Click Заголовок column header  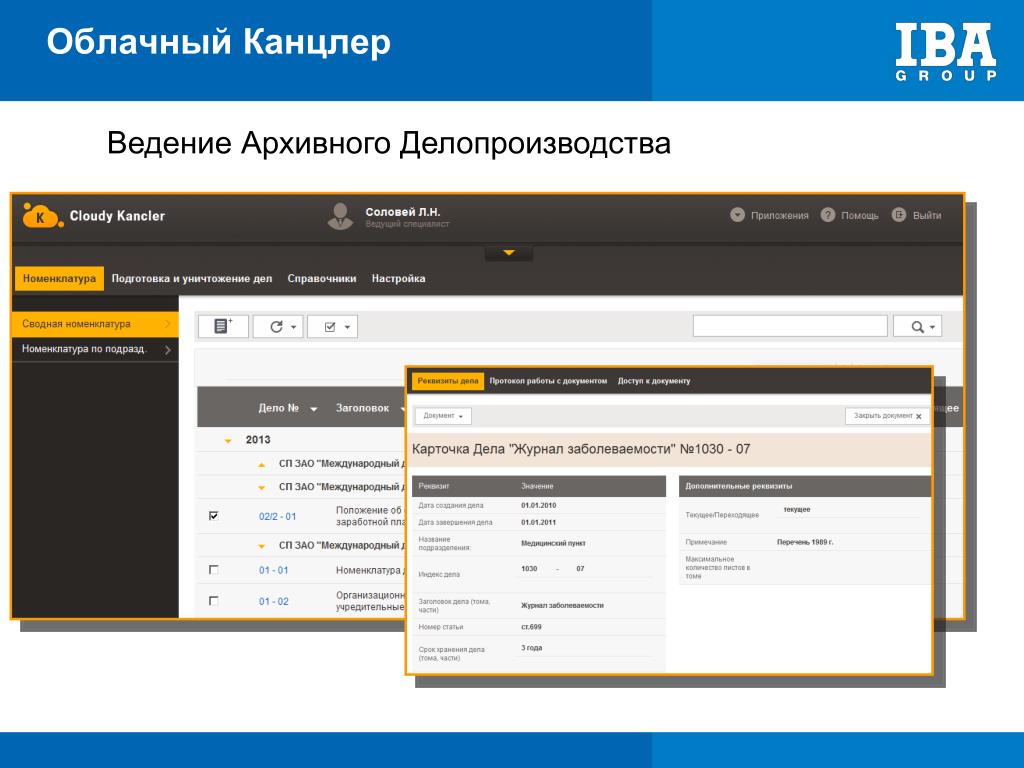(362, 408)
